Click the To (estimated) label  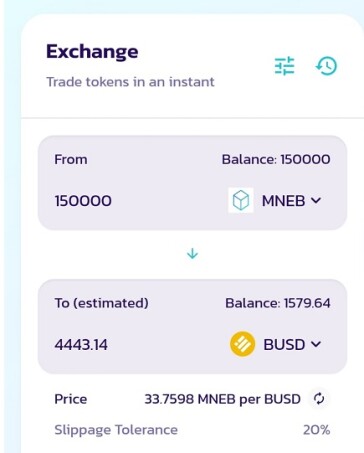click(x=102, y=303)
